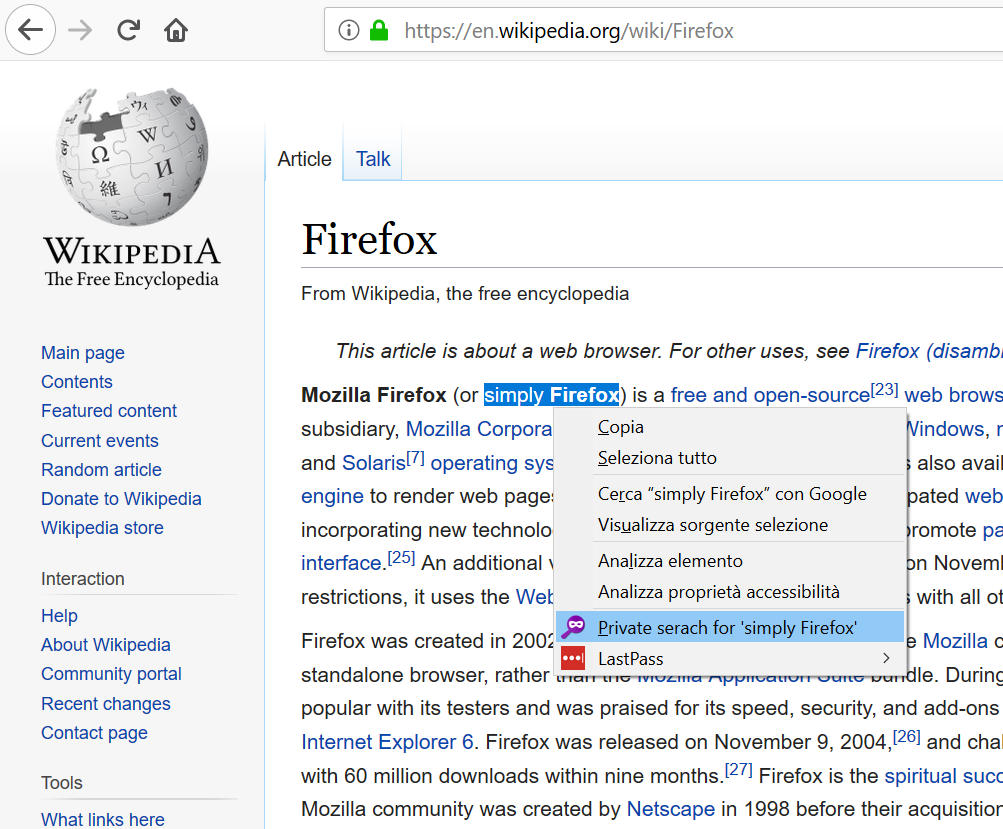Follow the free and open-source link
Screen dimensions: 1003x829
pos(770,395)
